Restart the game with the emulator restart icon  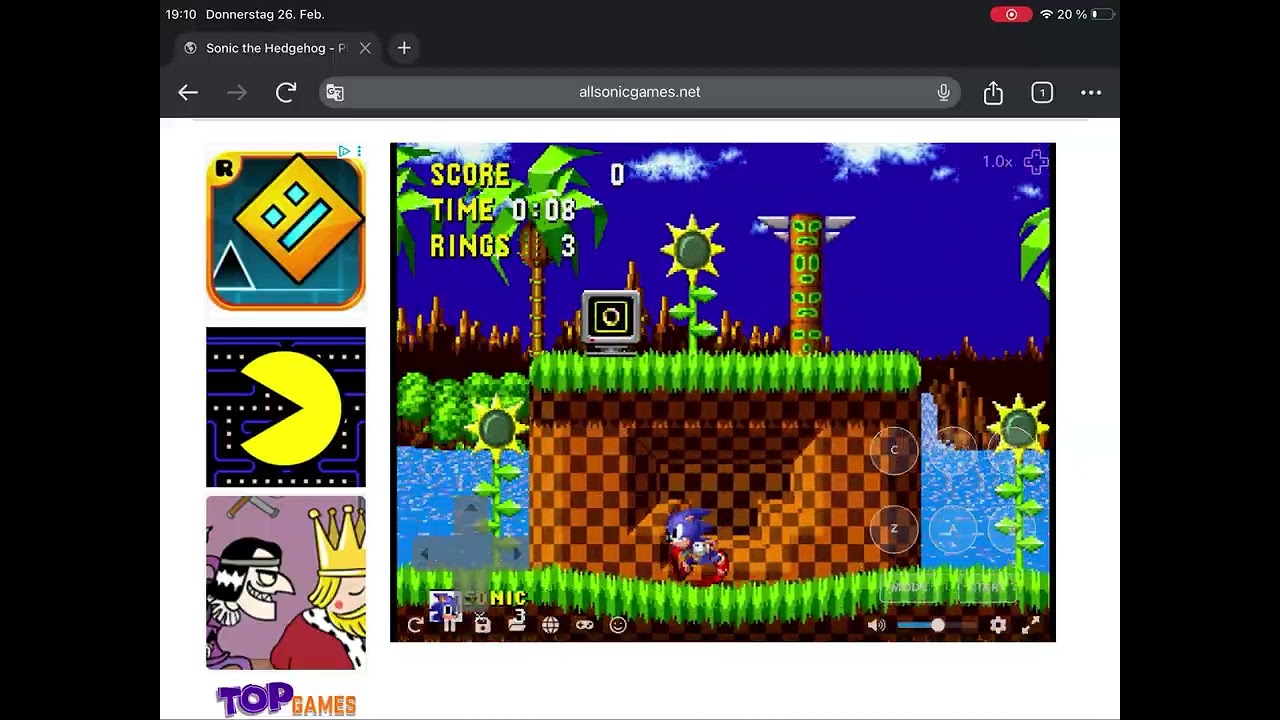[x=415, y=625]
